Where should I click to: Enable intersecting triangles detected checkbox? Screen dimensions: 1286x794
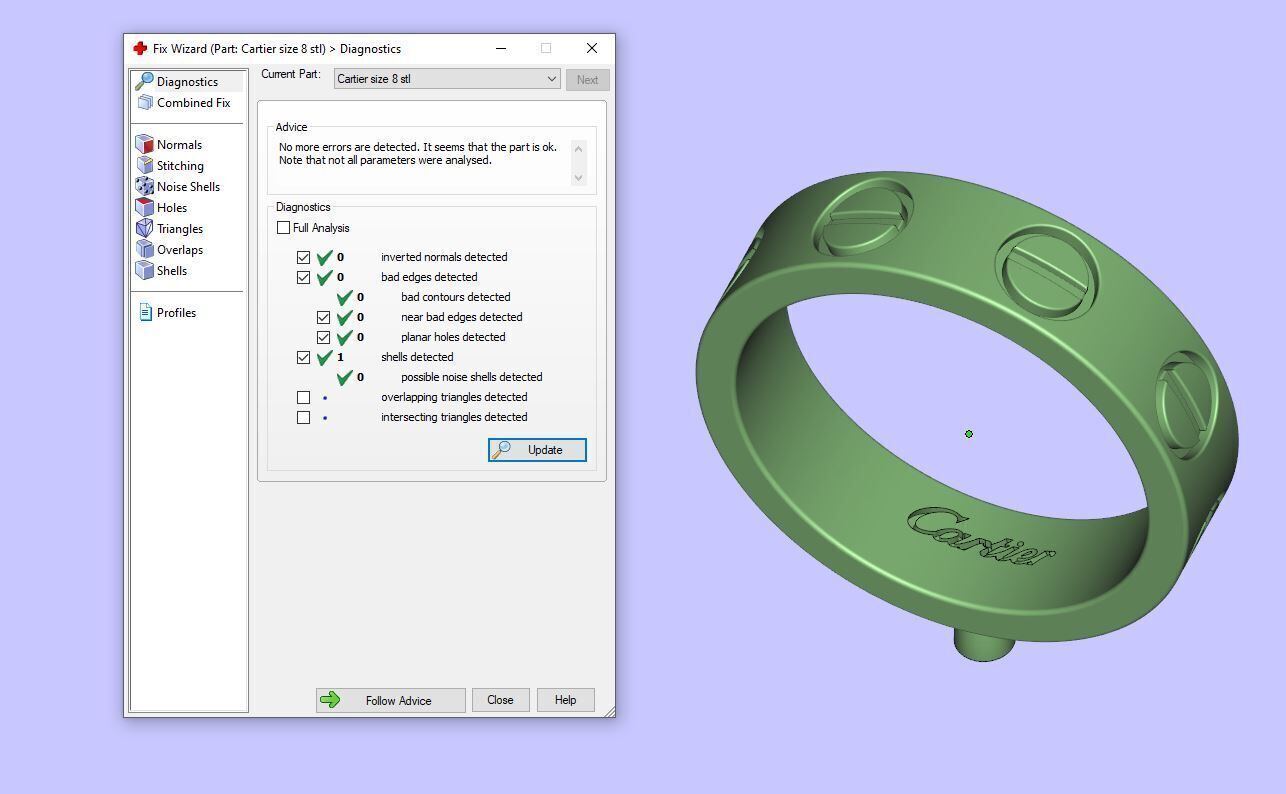[x=304, y=417]
